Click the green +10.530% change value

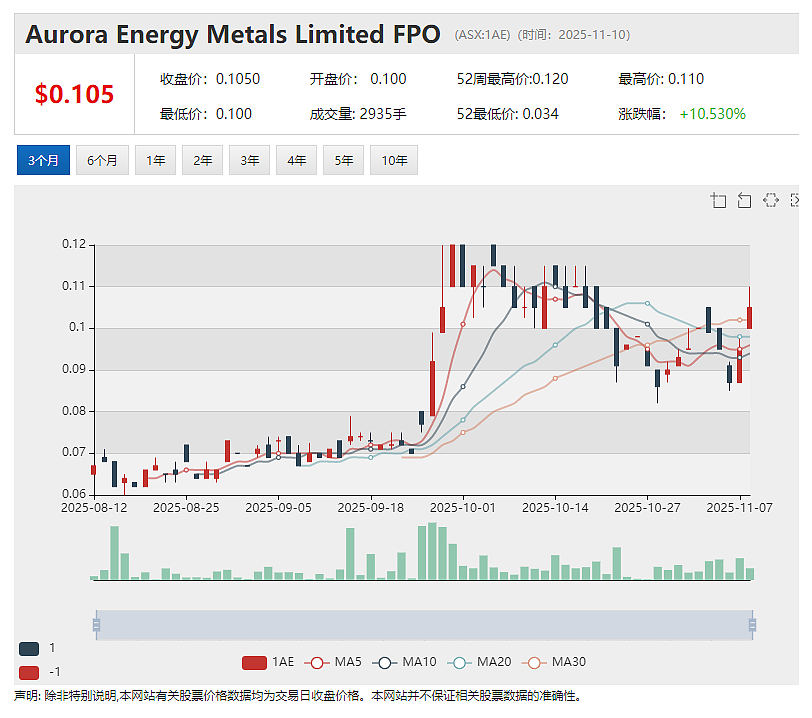[713, 113]
